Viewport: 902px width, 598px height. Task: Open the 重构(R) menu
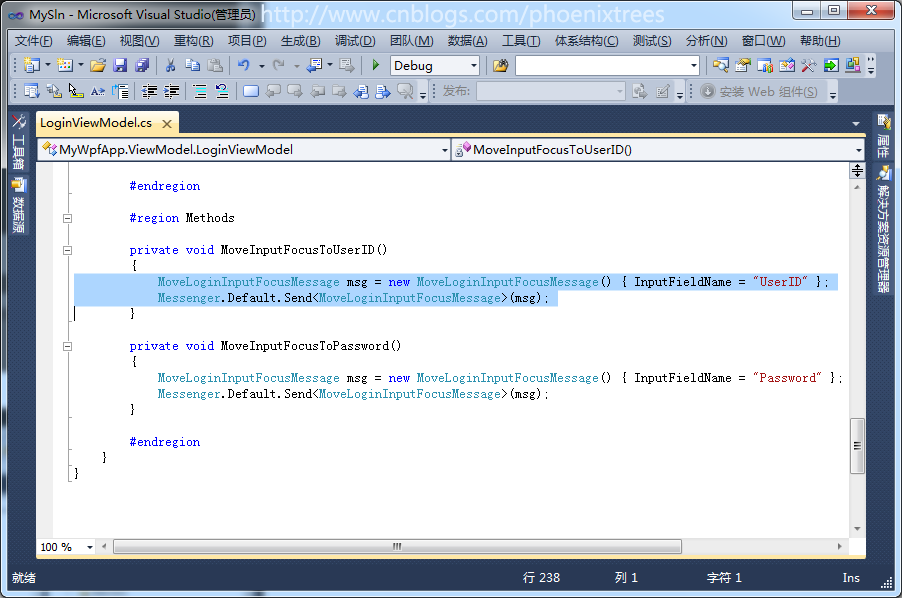click(x=193, y=41)
